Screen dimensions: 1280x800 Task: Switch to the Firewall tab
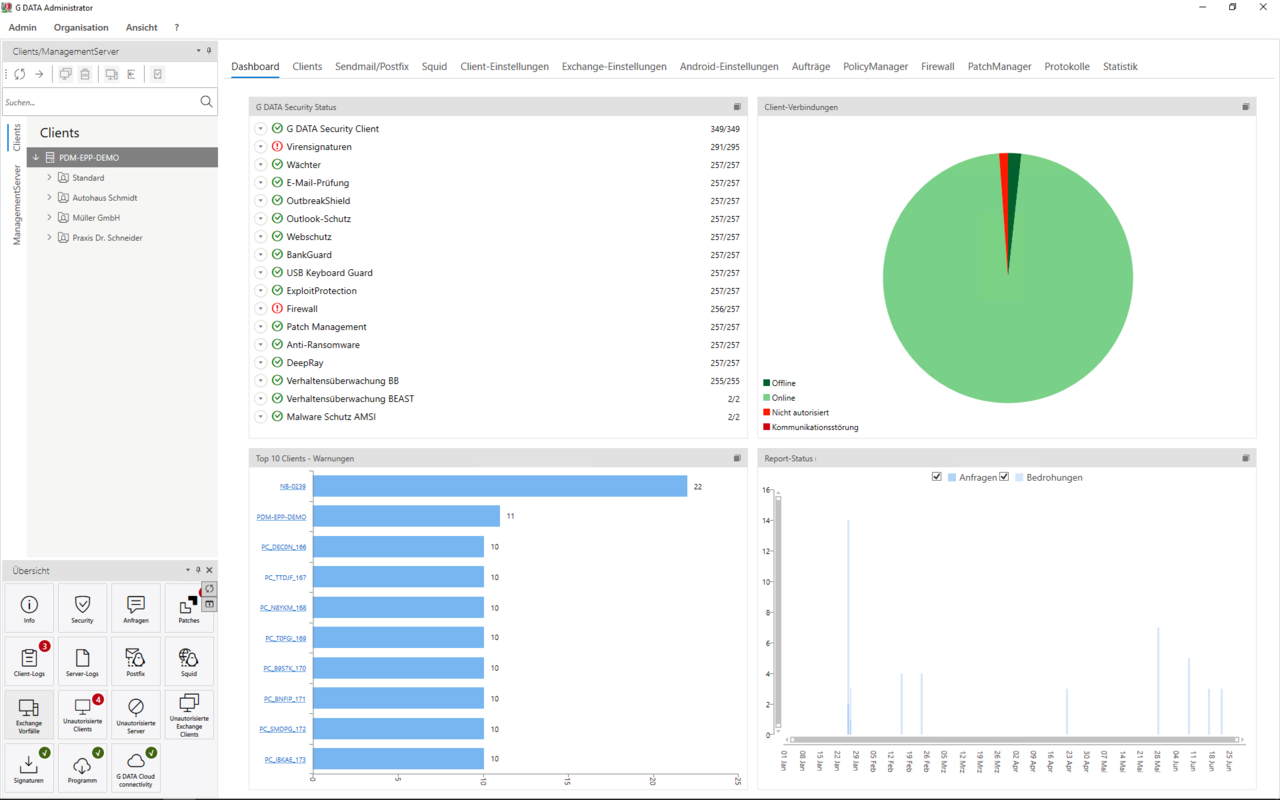(x=938, y=66)
